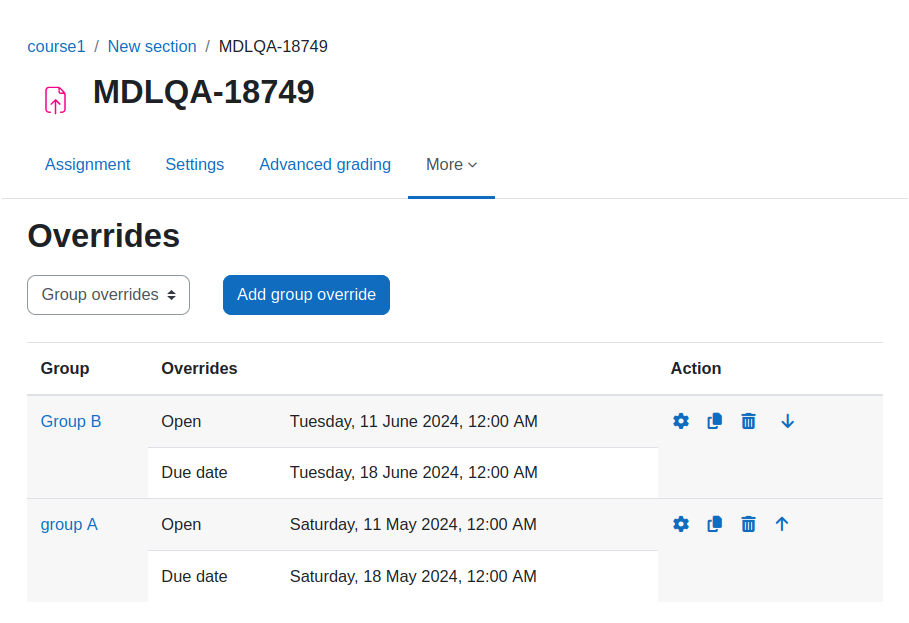Click the Add group override button

pos(306,295)
